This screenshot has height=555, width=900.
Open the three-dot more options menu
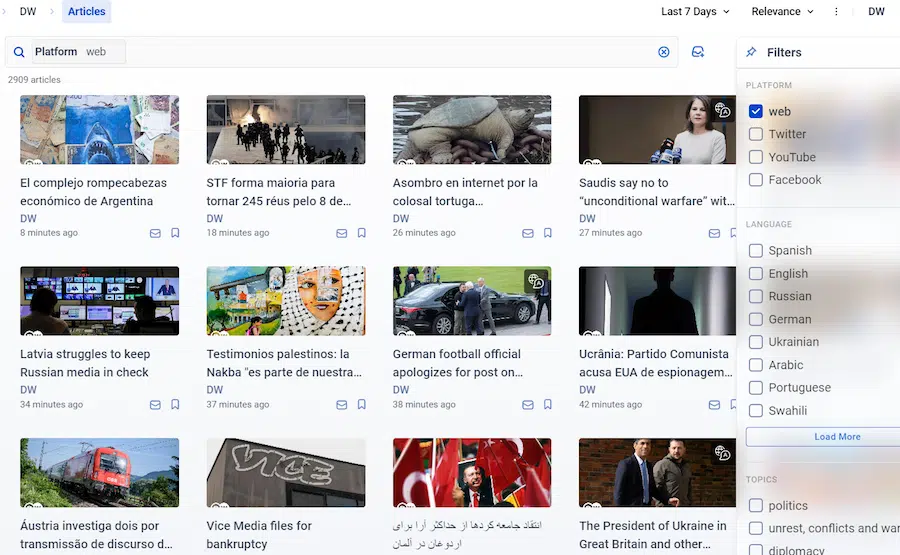click(x=836, y=11)
